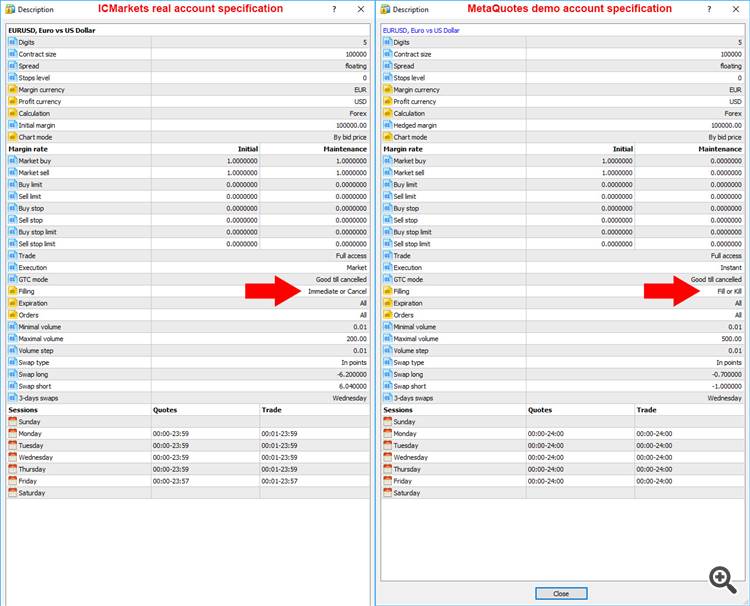Close the MetaQuotes Description window via X

pos(736,9)
